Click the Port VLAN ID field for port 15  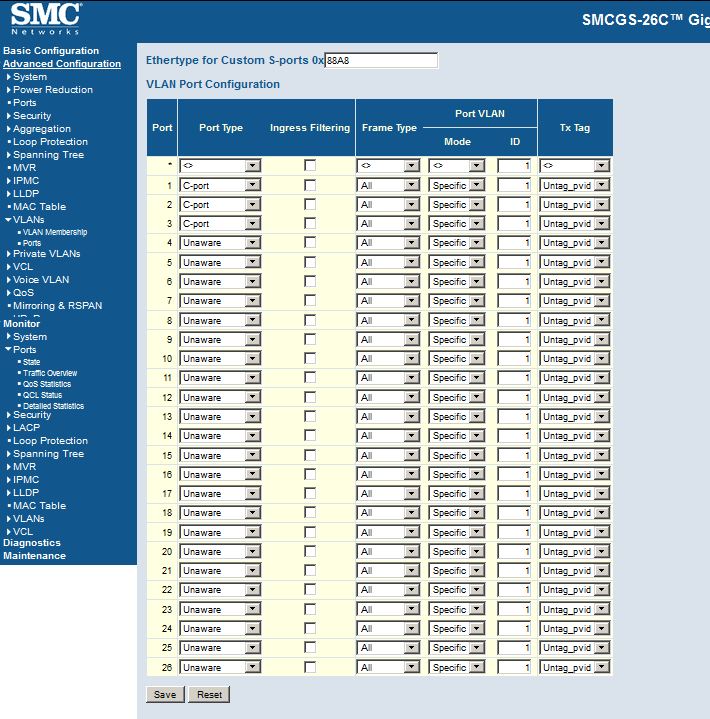pyautogui.click(x=514, y=455)
